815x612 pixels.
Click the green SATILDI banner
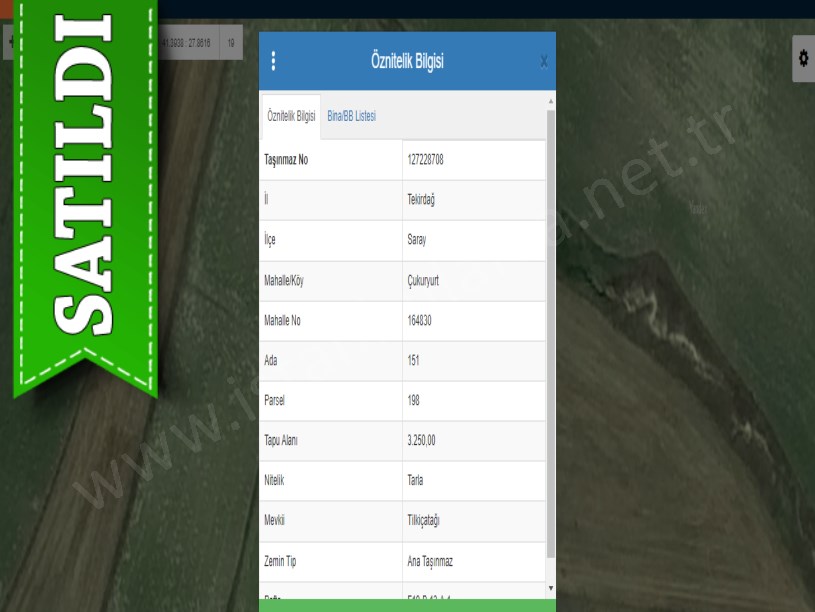[x=84, y=190]
